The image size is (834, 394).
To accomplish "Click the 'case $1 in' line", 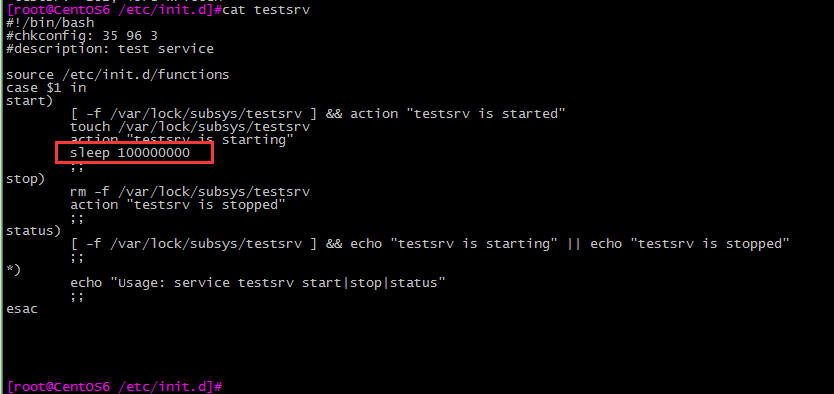I will [46, 88].
